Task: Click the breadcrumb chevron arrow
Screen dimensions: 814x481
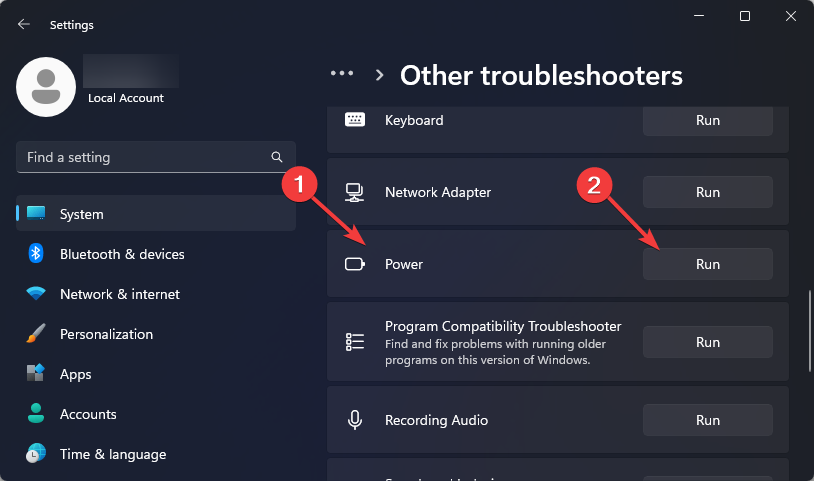Action: click(x=379, y=75)
